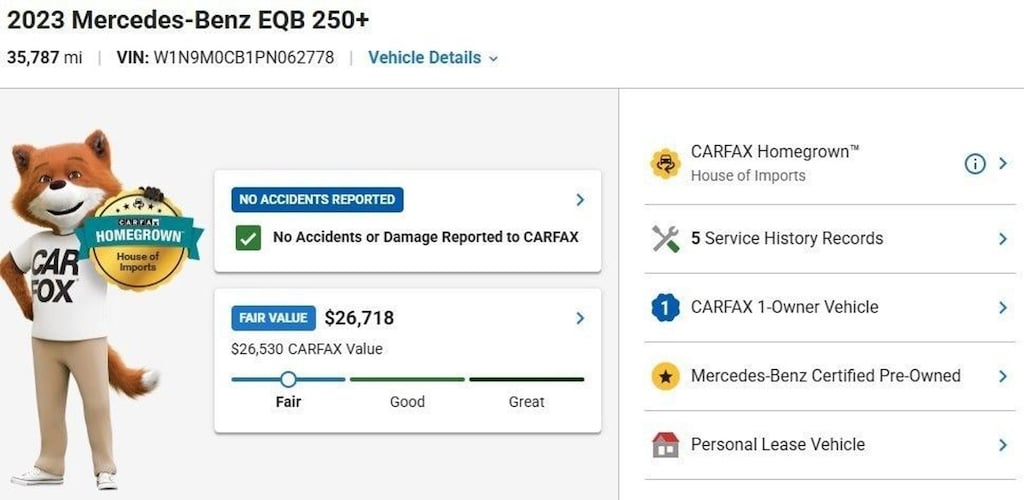Expand the Fair Value card chevron
The height and width of the screenshot is (500, 1024).
(x=580, y=318)
